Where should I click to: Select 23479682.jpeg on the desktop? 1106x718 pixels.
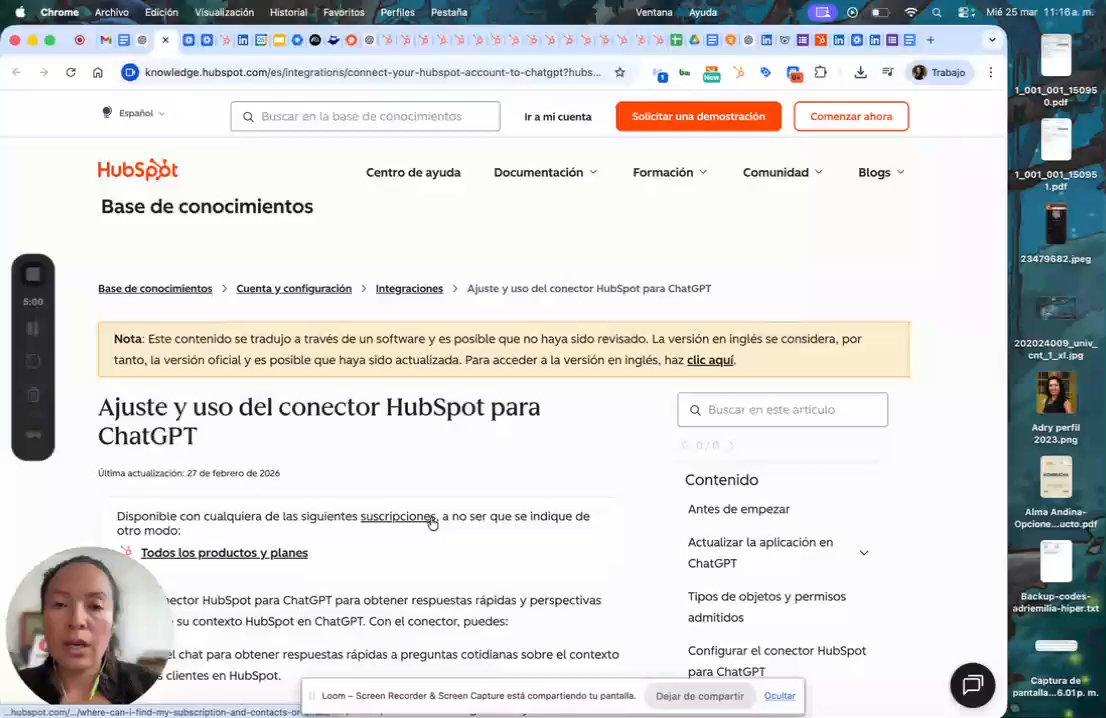pos(1056,233)
